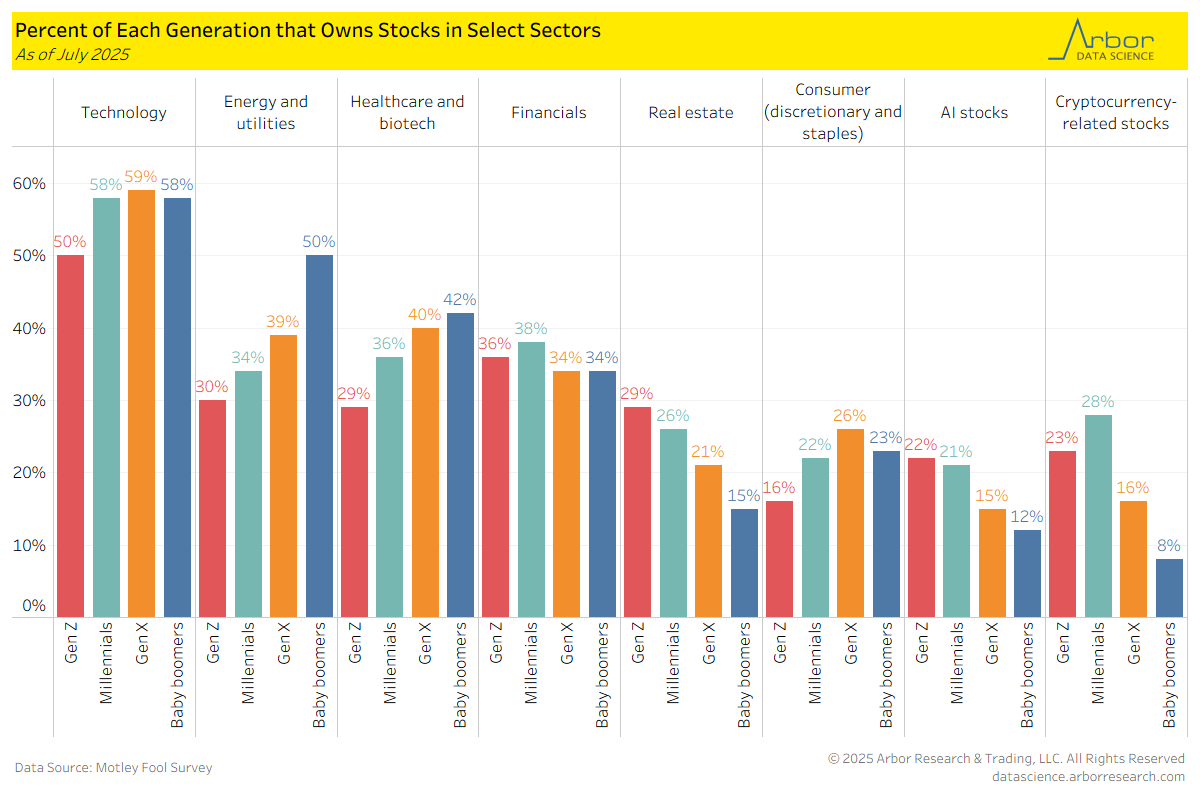Select the AI stocks sector header
This screenshot has height=800, width=1200.
tap(974, 113)
